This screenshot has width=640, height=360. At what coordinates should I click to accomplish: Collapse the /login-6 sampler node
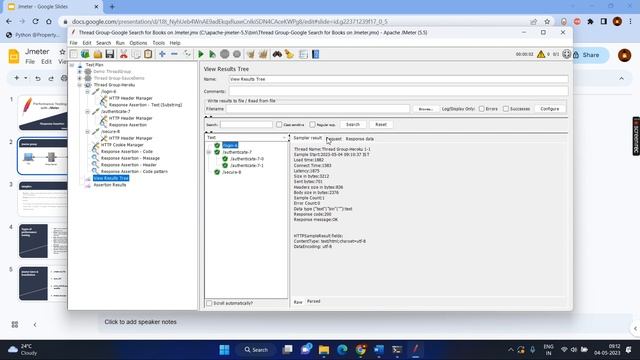click(x=88, y=92)
